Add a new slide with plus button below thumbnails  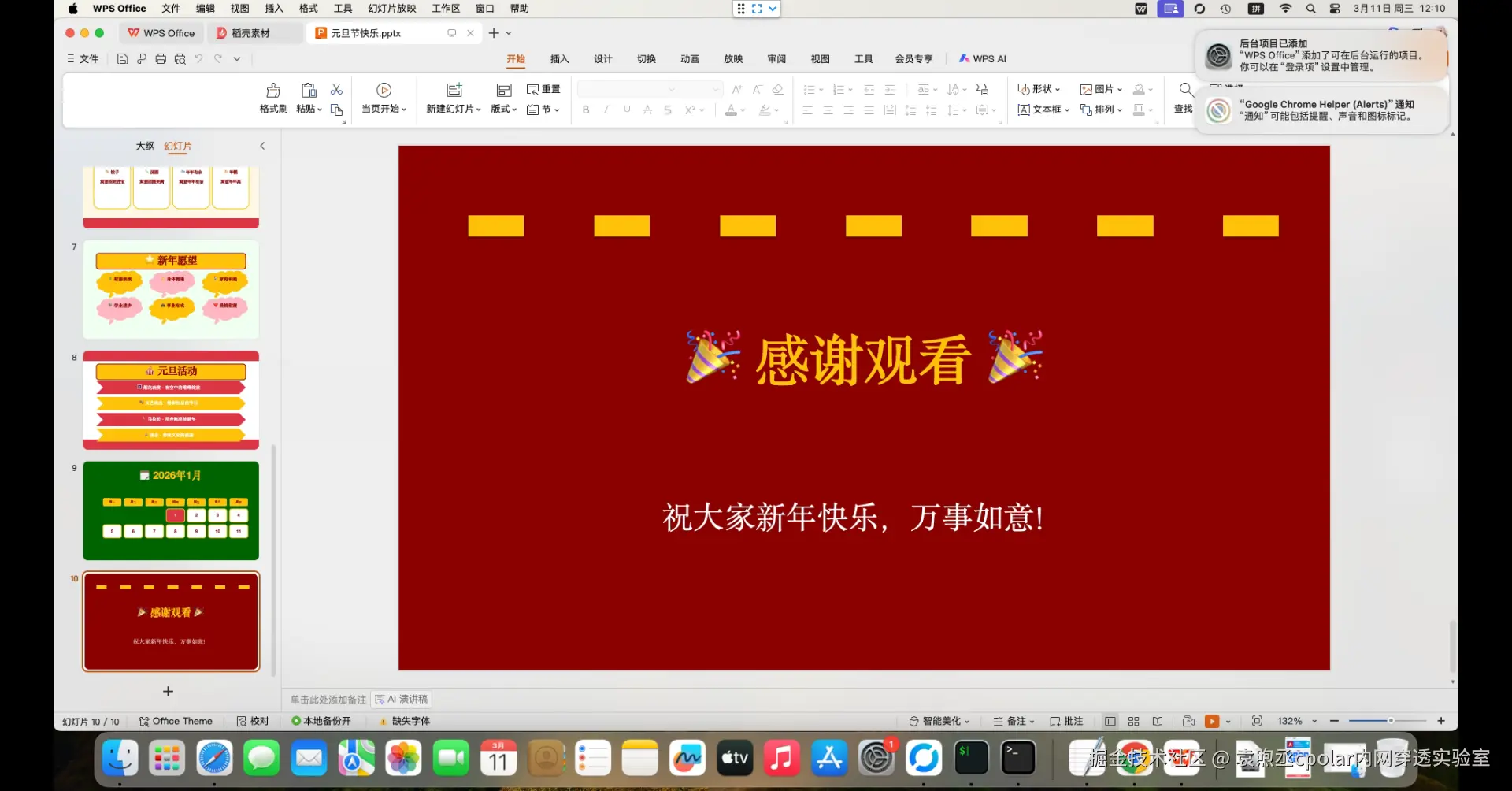point(168,692)
